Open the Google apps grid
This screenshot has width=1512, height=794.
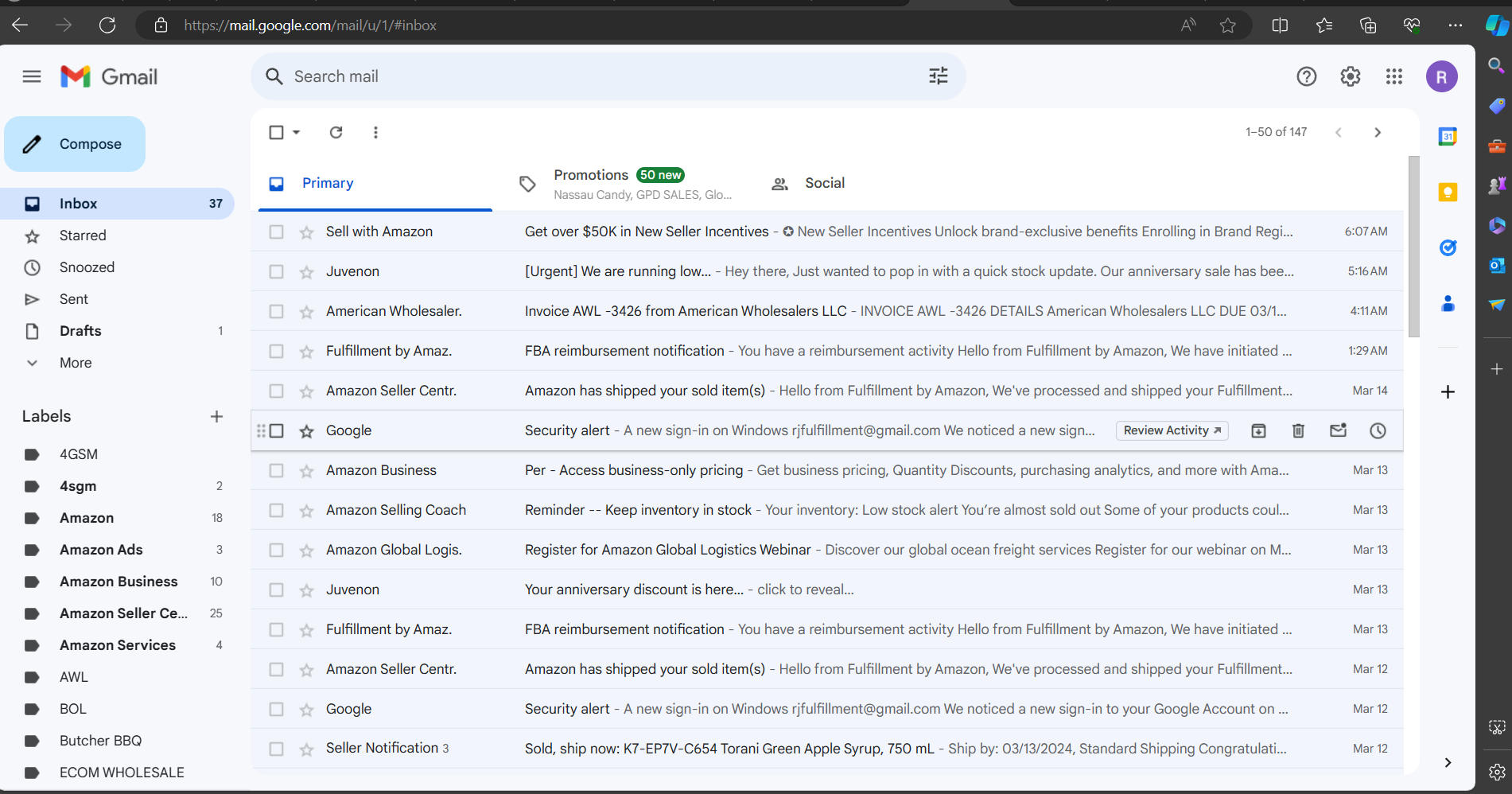click(x=1394, y=76)
